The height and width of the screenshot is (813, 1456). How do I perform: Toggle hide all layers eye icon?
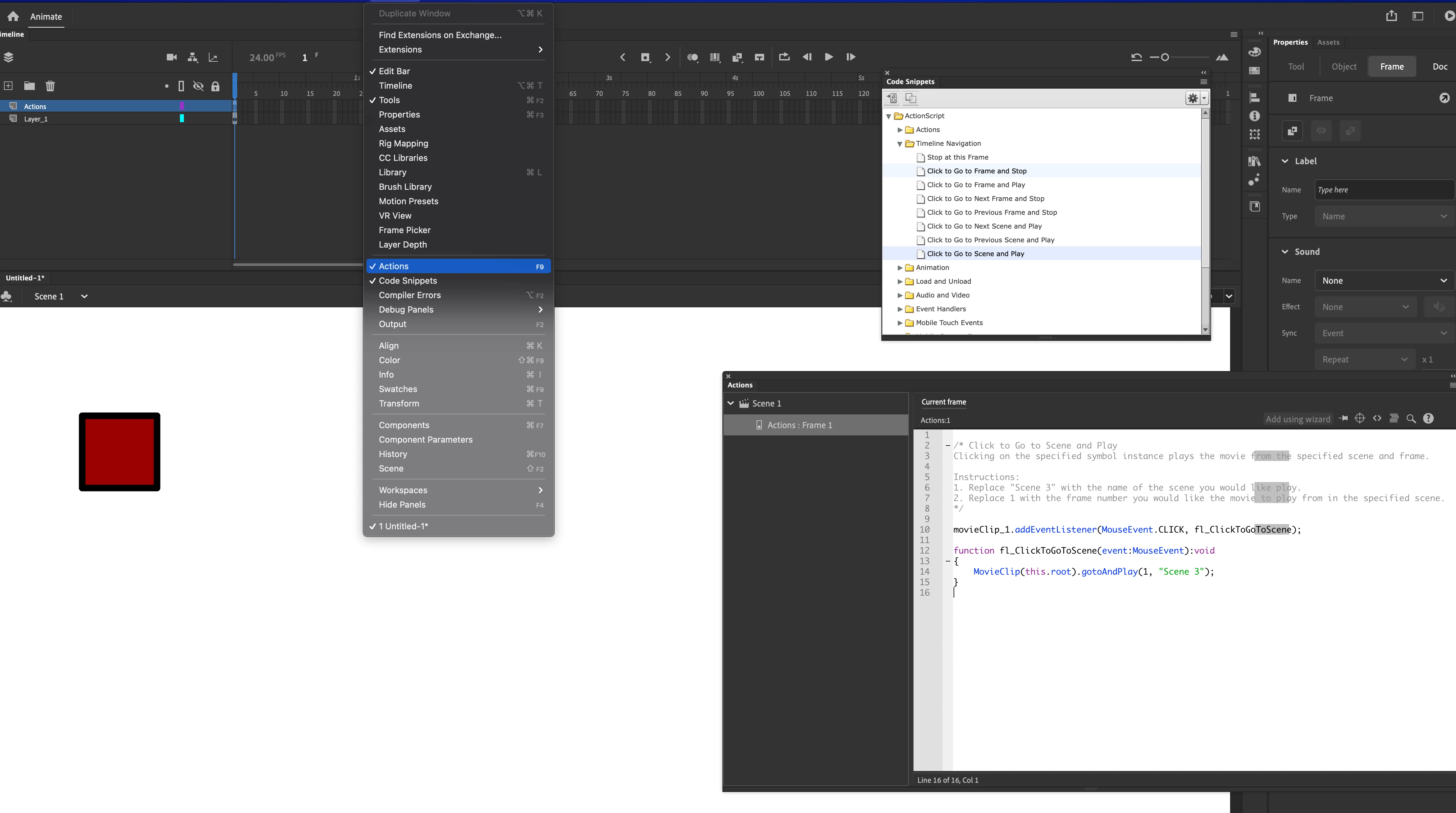point(198,86)
